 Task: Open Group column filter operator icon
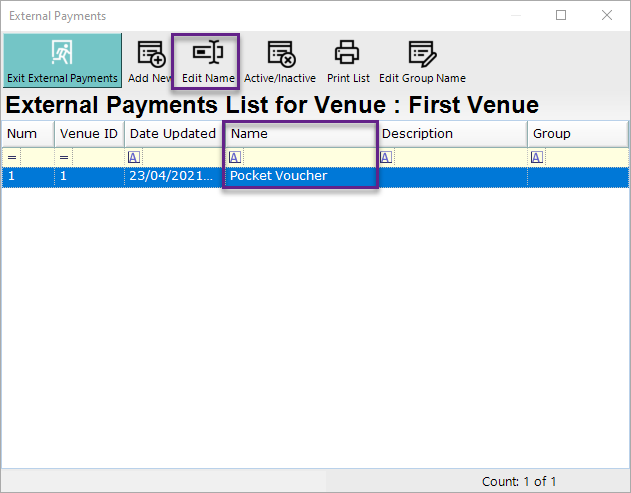[x=537, y=157]
